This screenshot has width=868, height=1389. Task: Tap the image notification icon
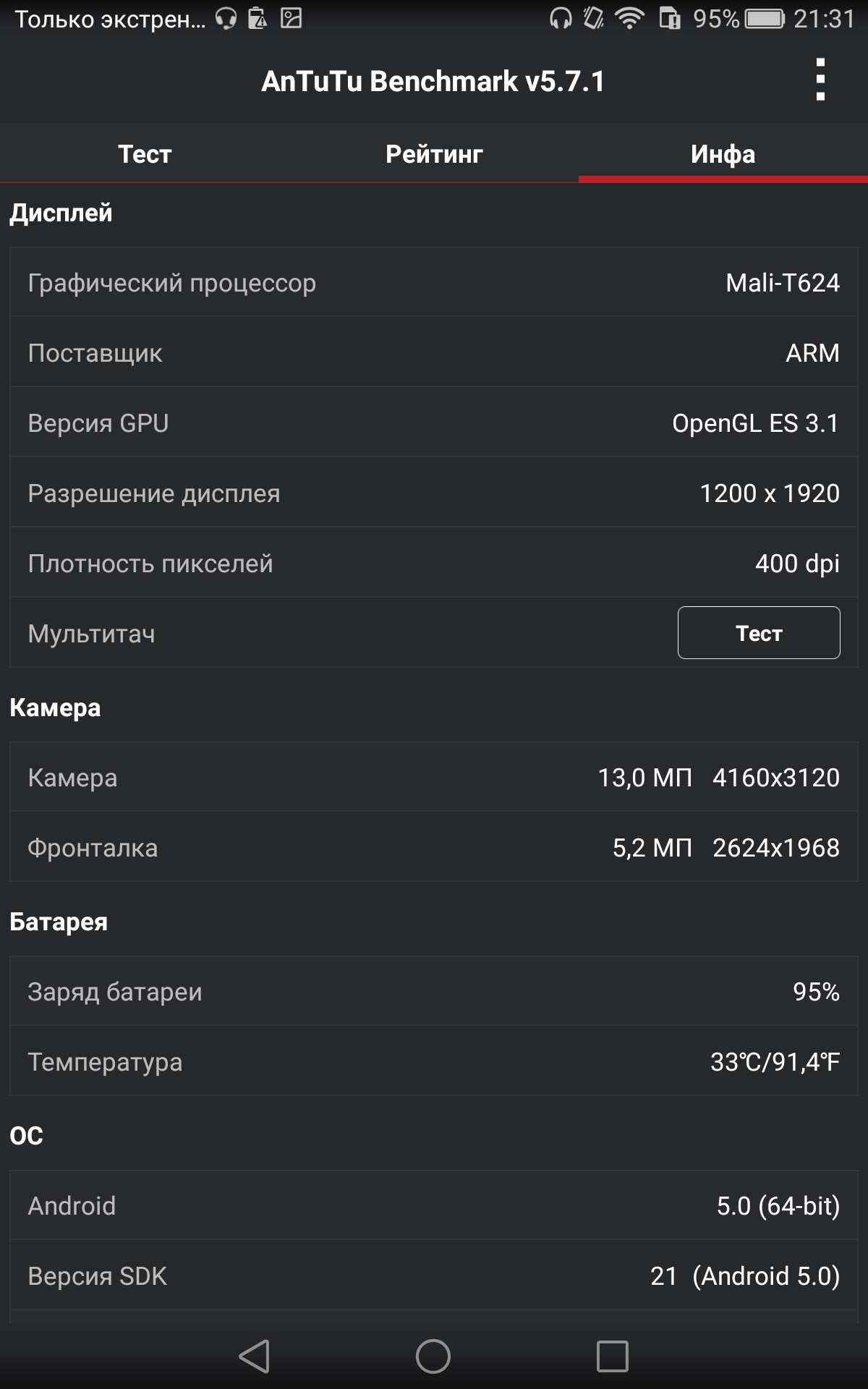tap(291, 18)
